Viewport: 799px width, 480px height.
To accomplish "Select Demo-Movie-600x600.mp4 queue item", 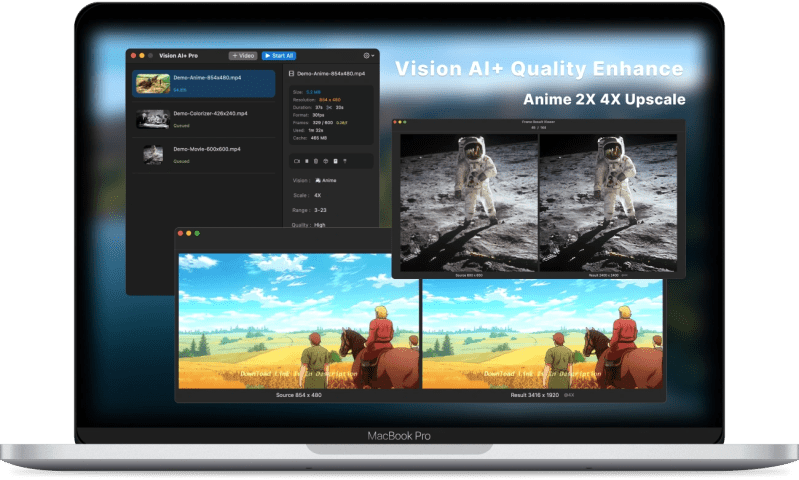I will tap(204, 155).
